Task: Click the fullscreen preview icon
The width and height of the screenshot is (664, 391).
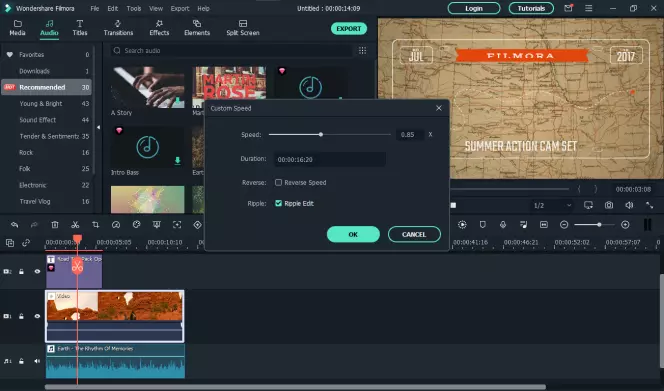Action: pyautogui.click(x=649, y=205)
